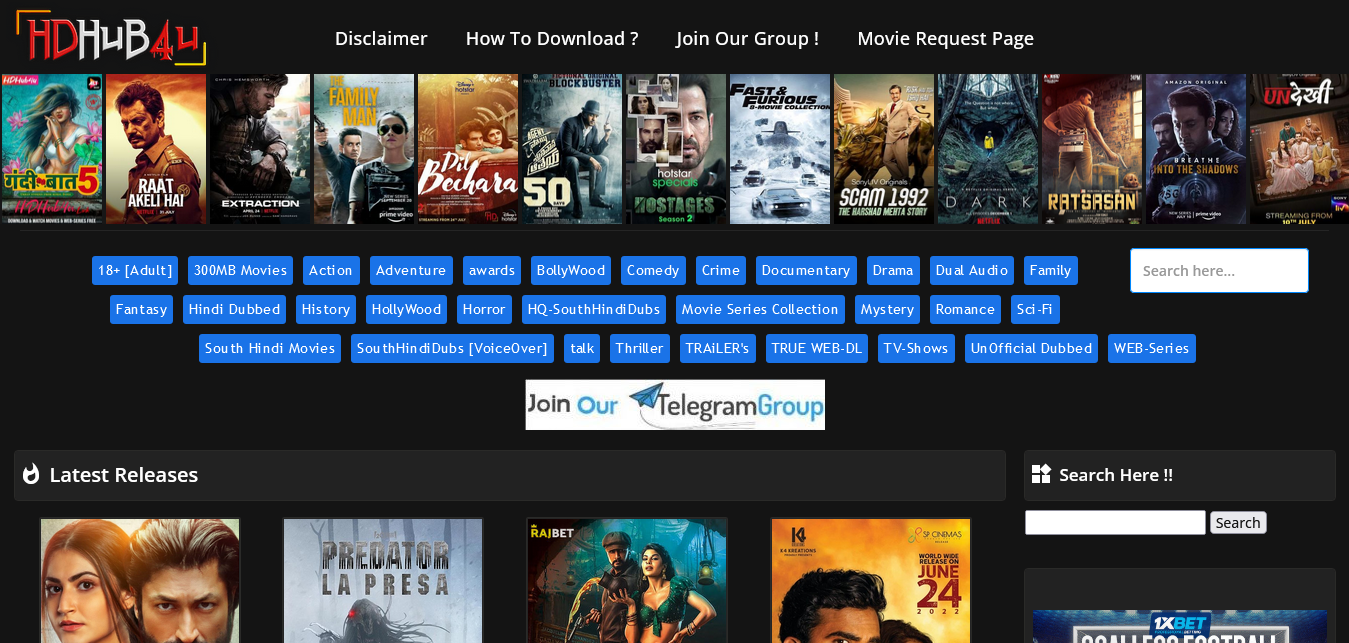Select the HollyWood tag
Viewport: 1349px width, 643px height.
click(x=406, y=309)
